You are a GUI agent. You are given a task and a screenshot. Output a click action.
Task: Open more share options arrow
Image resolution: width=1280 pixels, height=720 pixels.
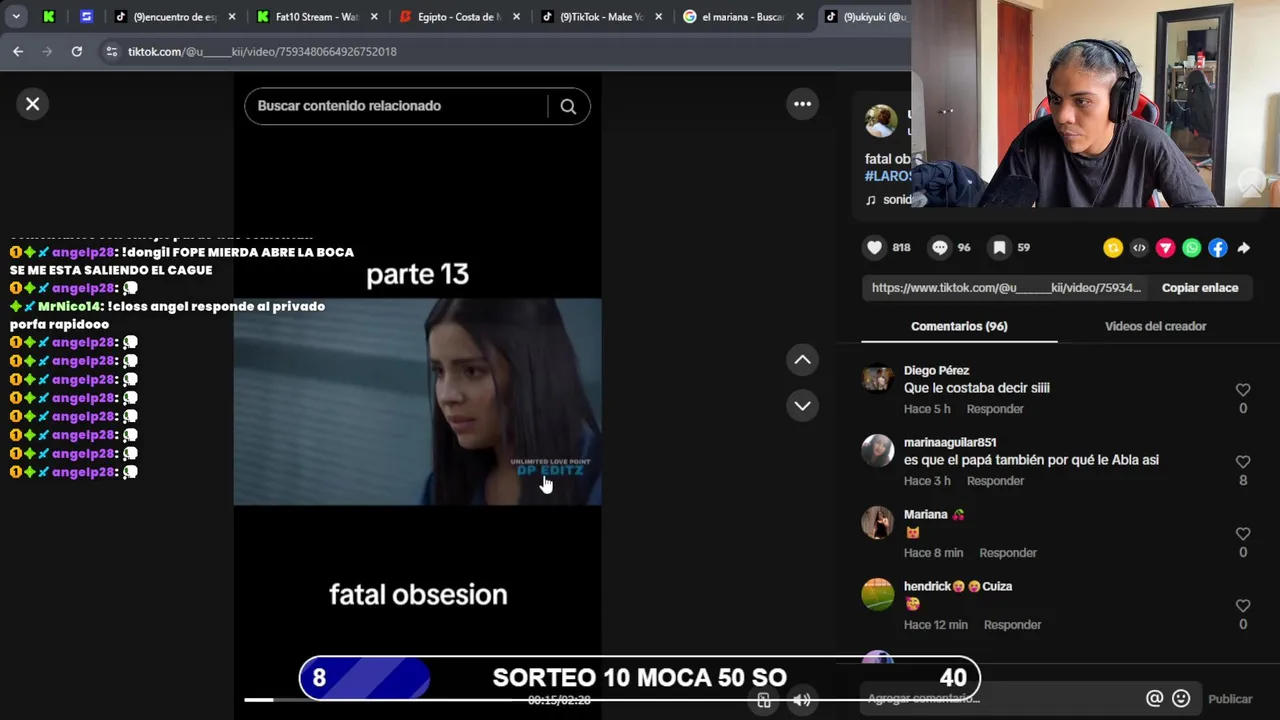pyautogui.click(x=1244, y=248)
